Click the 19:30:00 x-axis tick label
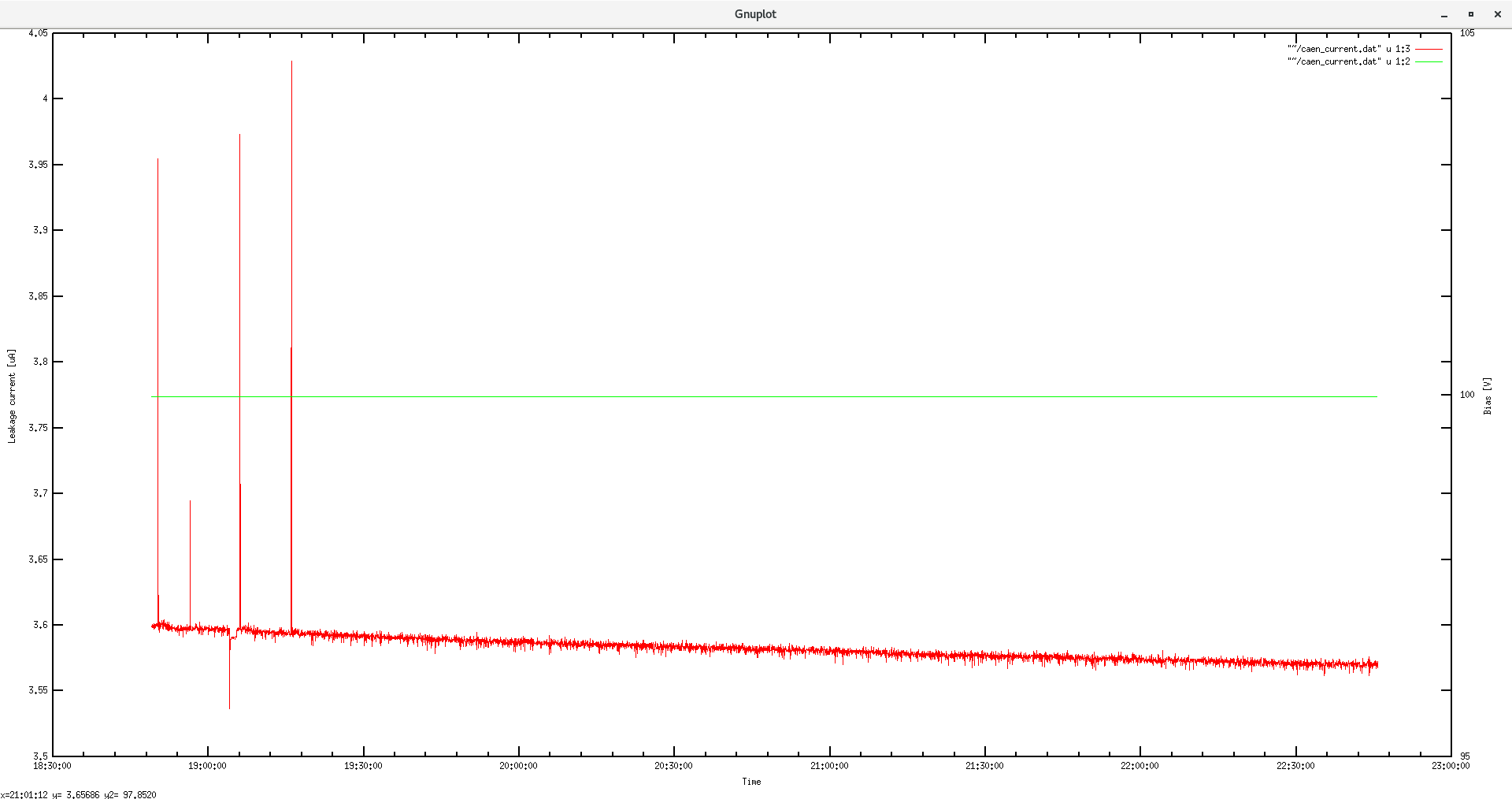Viewport: 1512px width, 799px height. [363, 766]
